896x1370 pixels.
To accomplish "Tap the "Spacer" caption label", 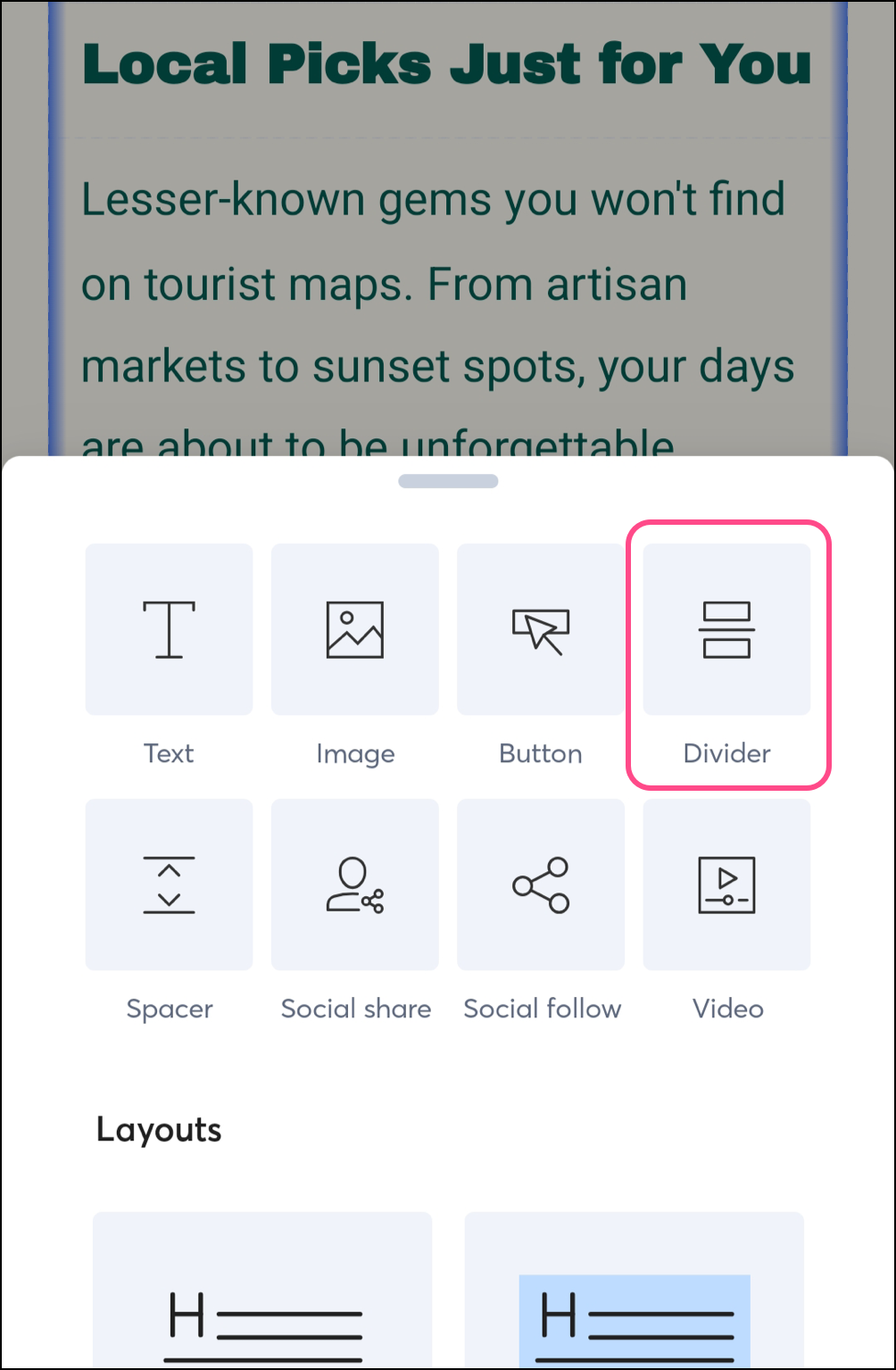I will [169, 1009].
